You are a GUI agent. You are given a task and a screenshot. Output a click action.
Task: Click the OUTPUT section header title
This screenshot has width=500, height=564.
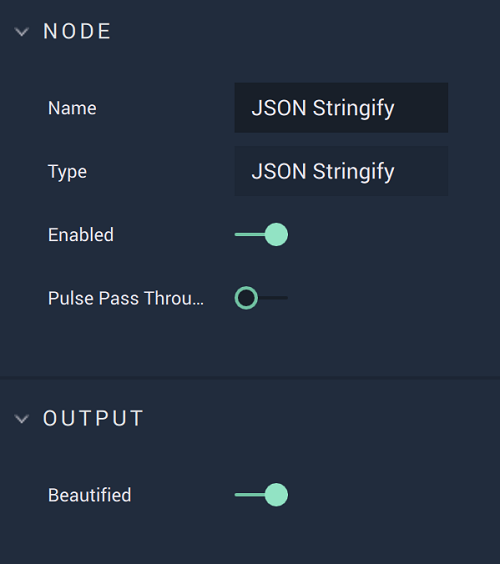click(93, 418)
